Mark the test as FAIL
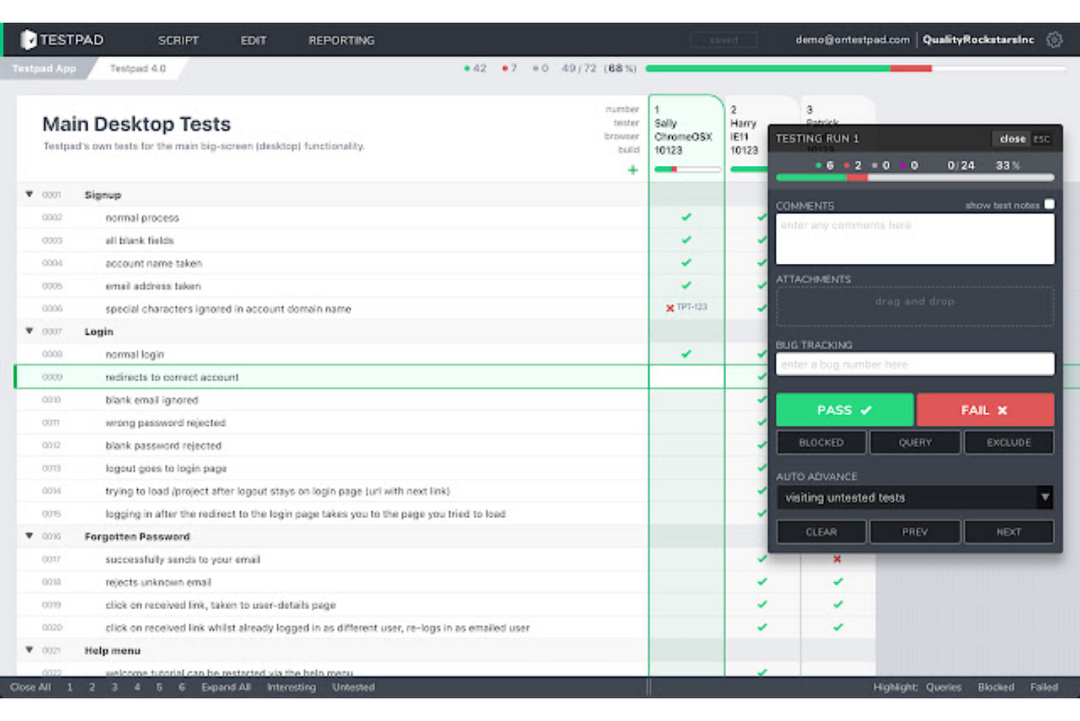Image resolution: width=1080 pixels, height=721 pixels. 985,410
